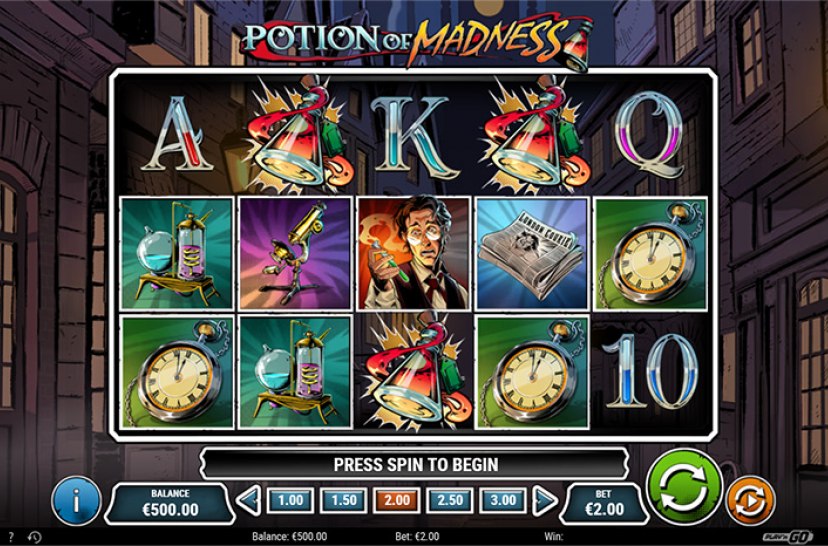Open the orange autoplay button
This screenshot has width=828, height=546.
click(x=750, y=500)
